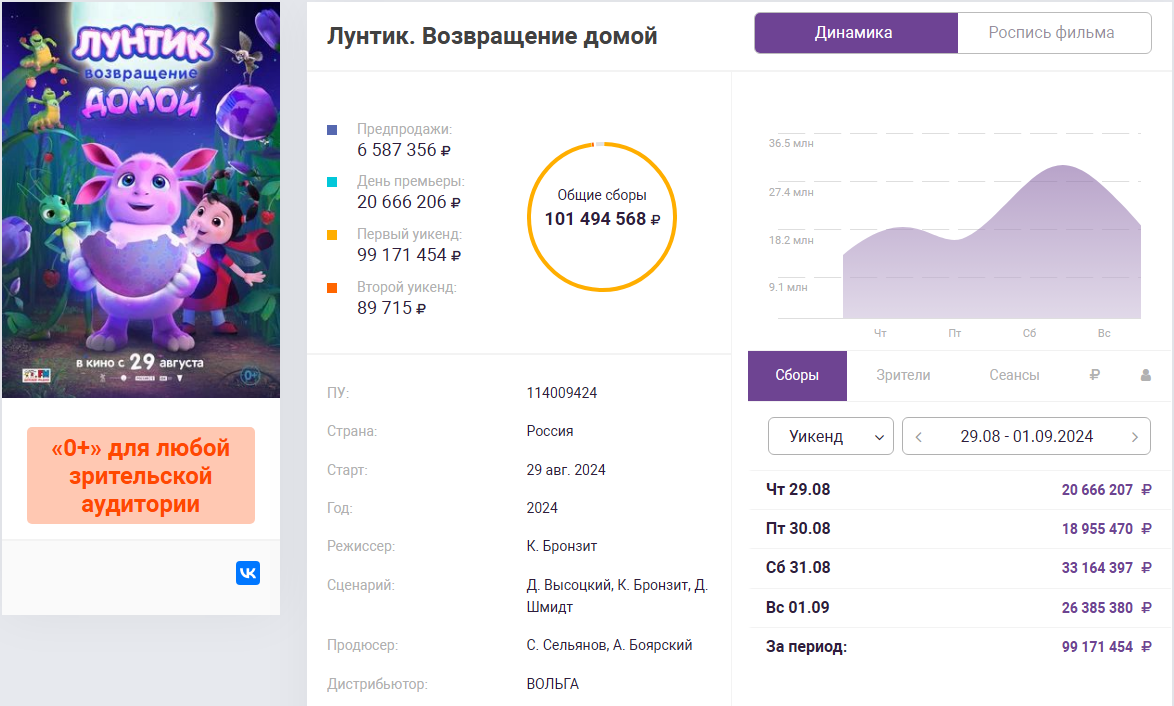This screenshot has width=1174, height=706.
Task: Switch to Динамика view
Action: pos(854,33)
